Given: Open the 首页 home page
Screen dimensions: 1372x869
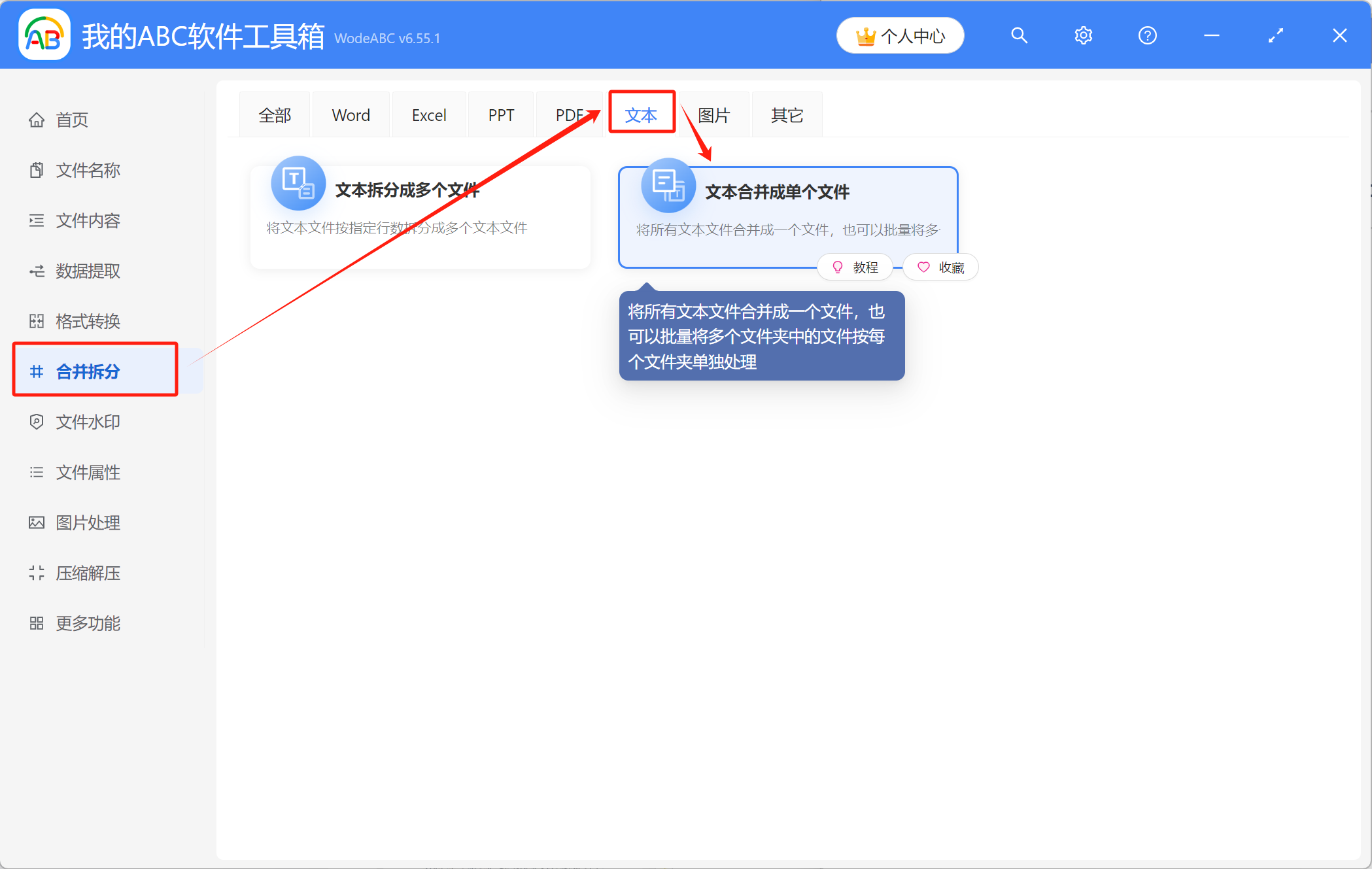Looking at the screenshot, I should tap(72, 119).
